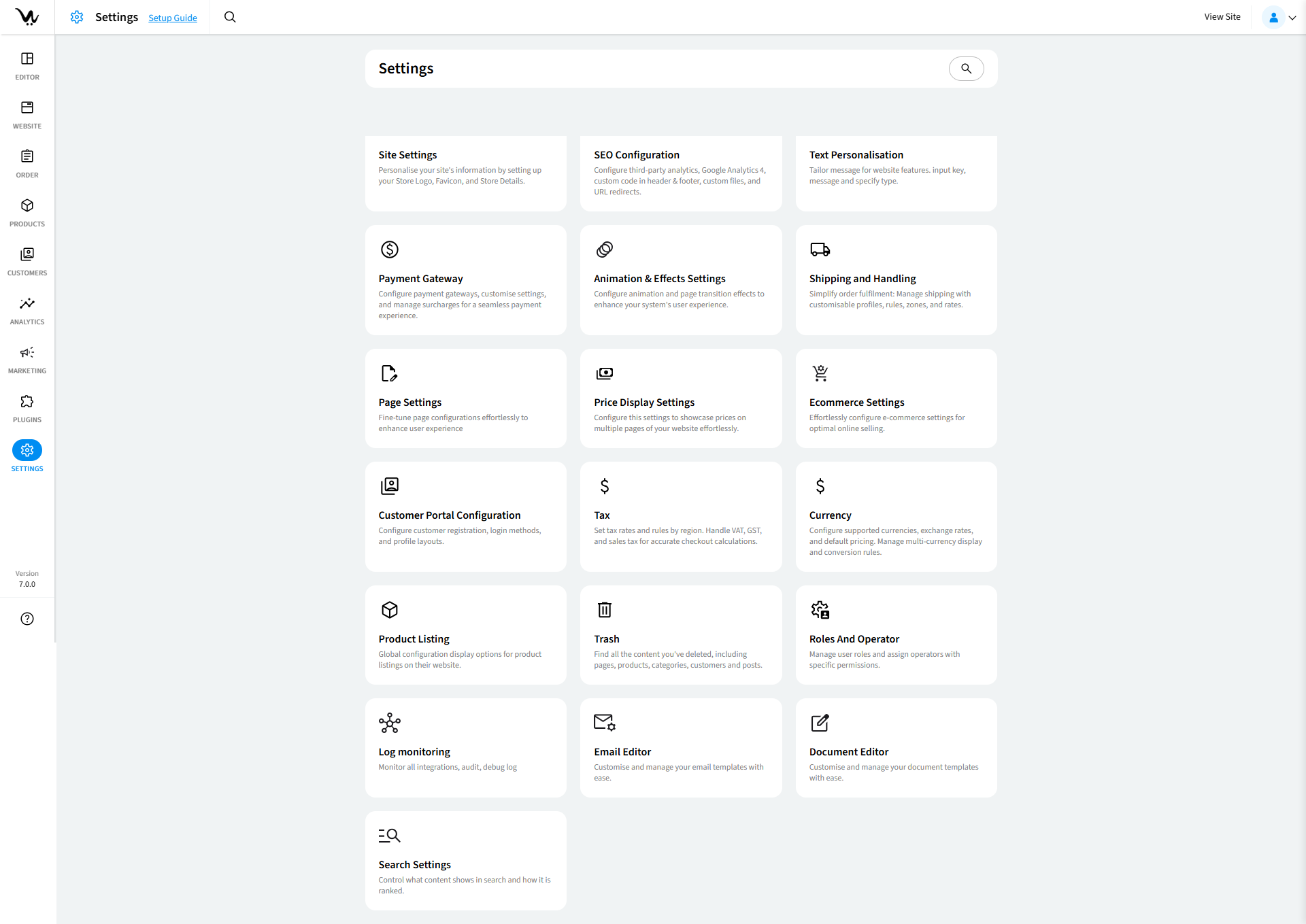This screenshot has height=924, width=1306.
Task: Open the Email Editor card
Action: (x=681, y=748)
